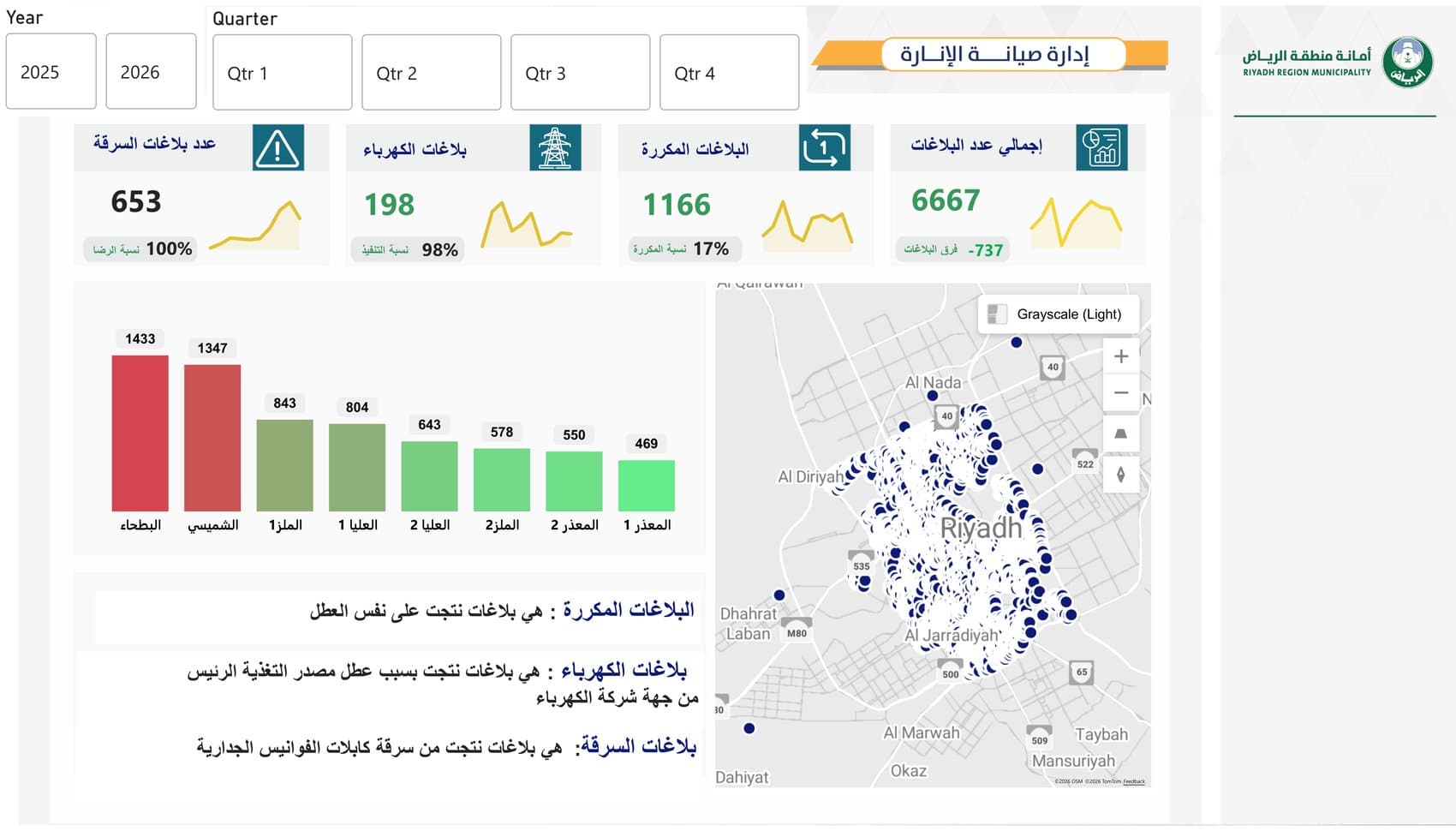The height and width of the screenshot is (831, 1456).
Task: Click the repeated reports loop icon
Action: (x=824, y=147)
